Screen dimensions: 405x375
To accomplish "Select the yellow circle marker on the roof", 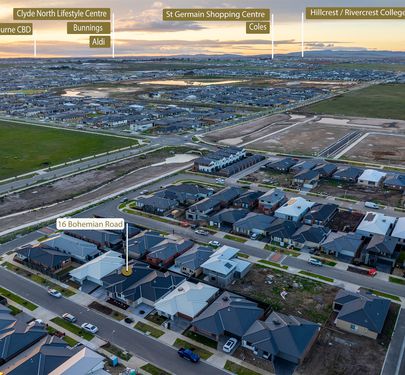I will click(x=127, y=272).
